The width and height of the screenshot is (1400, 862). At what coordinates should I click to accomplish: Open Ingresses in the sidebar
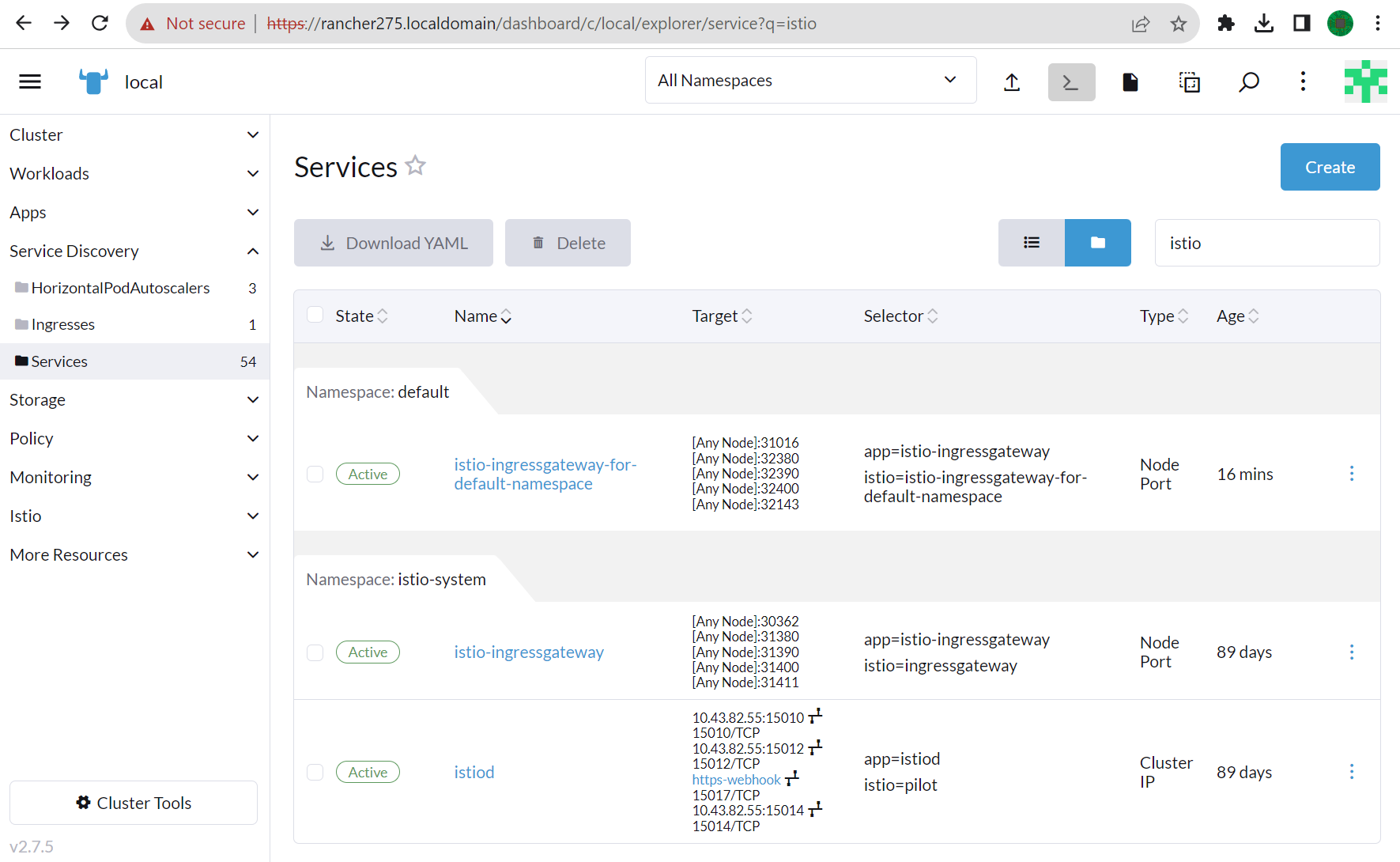(x=63, y=325)
